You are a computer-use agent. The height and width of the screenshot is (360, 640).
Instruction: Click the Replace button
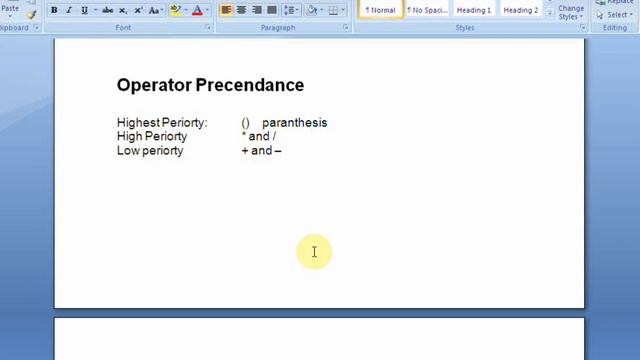coord(614,2)
